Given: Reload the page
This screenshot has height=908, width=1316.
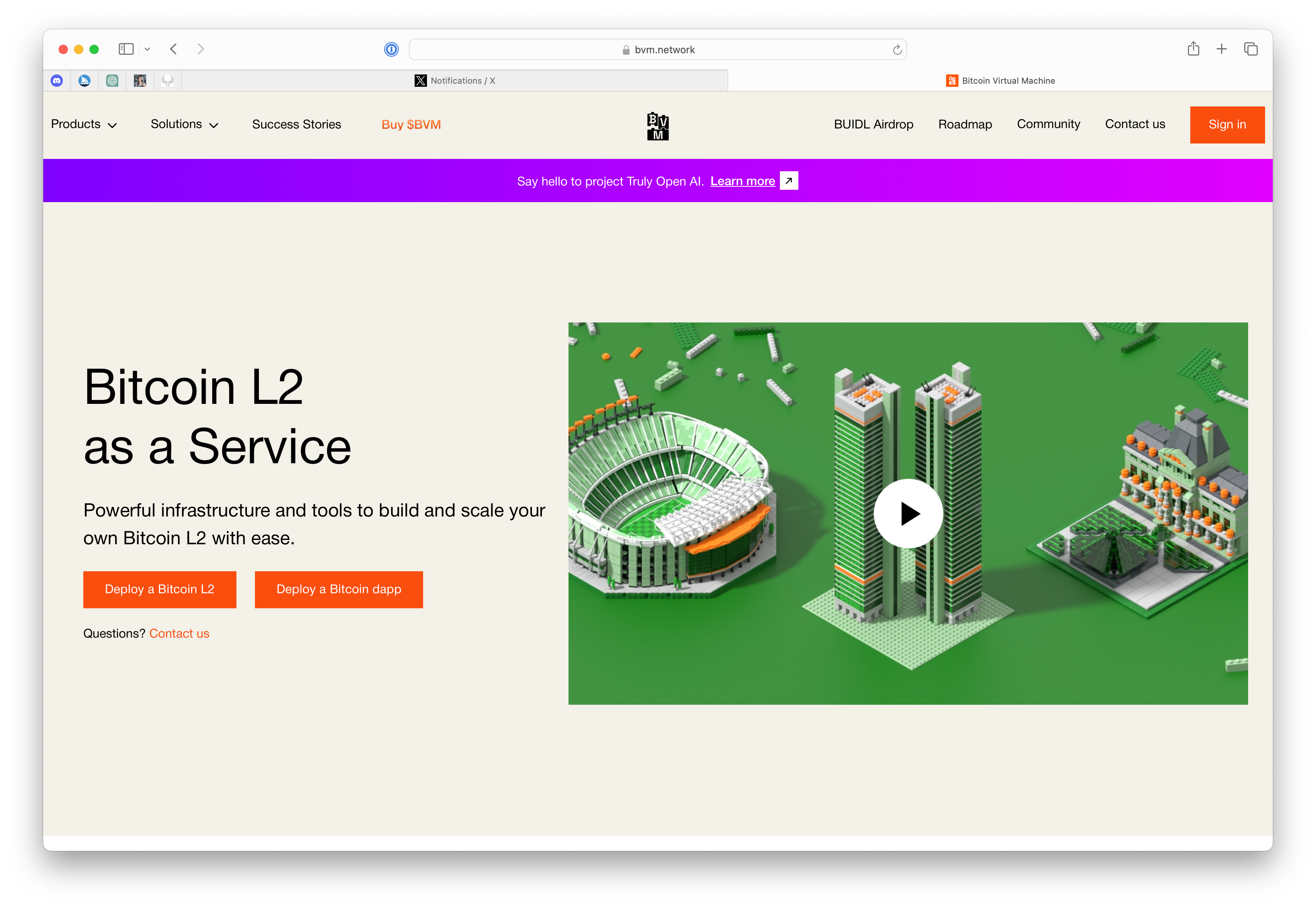Looking at the screenshot, I should (x=897, y=50).
